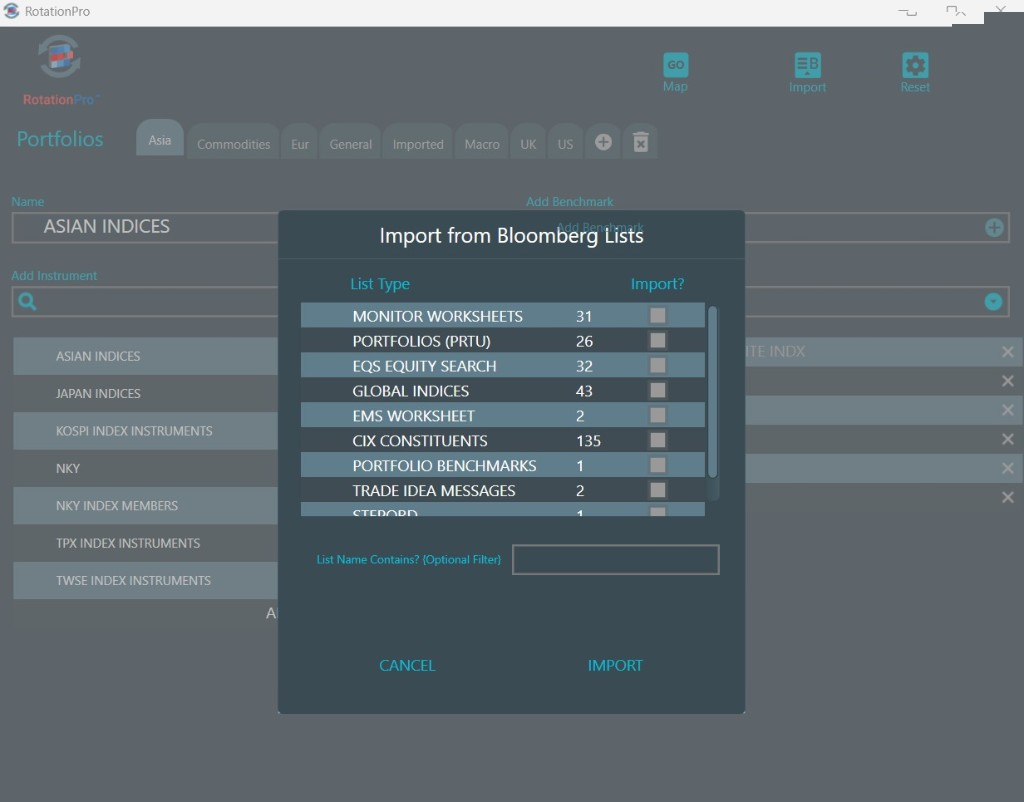Check Import for CIX CONSTITUENTS

(x=658, y=440)
